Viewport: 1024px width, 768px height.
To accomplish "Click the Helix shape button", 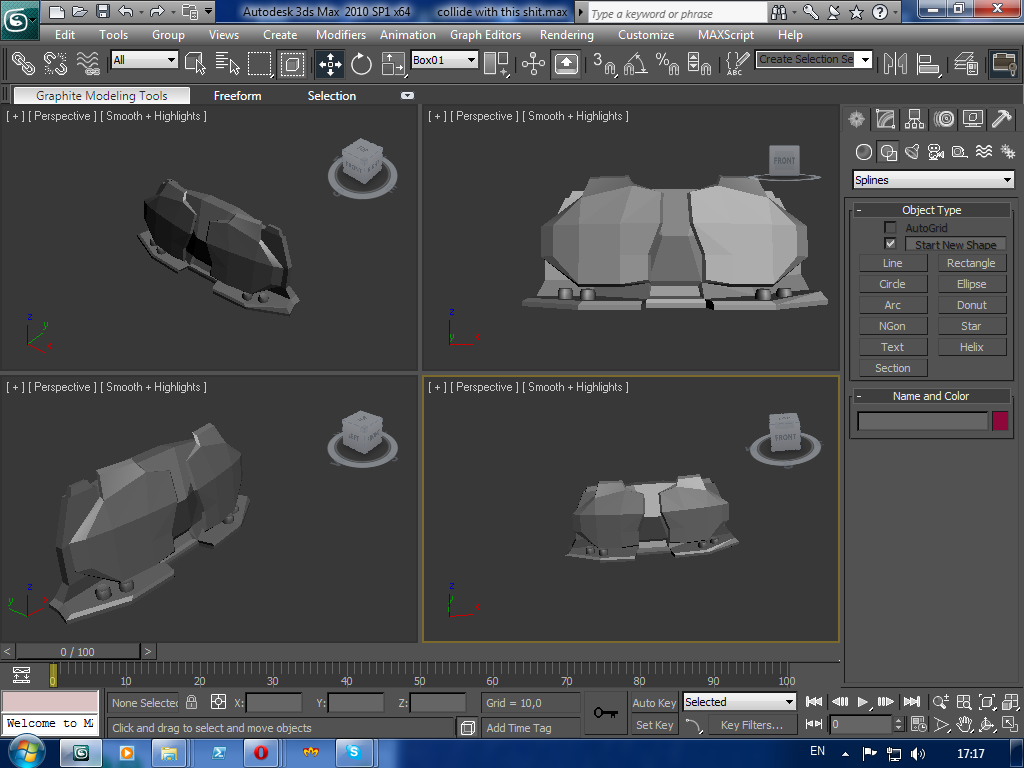I will pos(971,347).
